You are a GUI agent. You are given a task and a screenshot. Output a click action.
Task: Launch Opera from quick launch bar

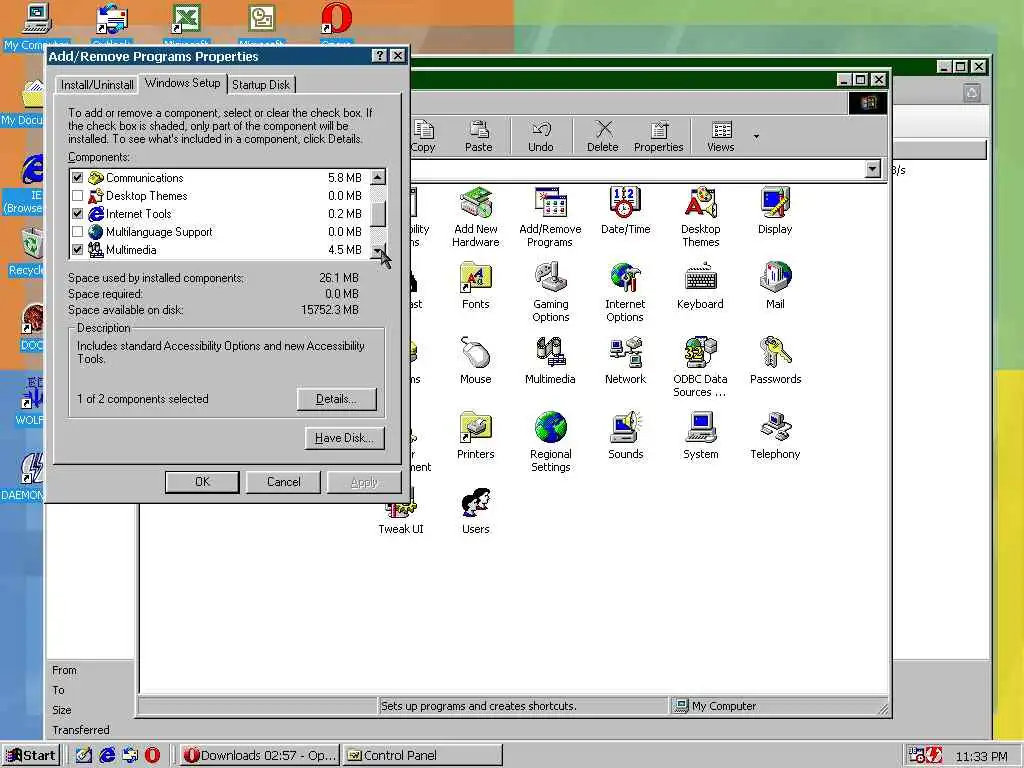click(x=152, y=756)
